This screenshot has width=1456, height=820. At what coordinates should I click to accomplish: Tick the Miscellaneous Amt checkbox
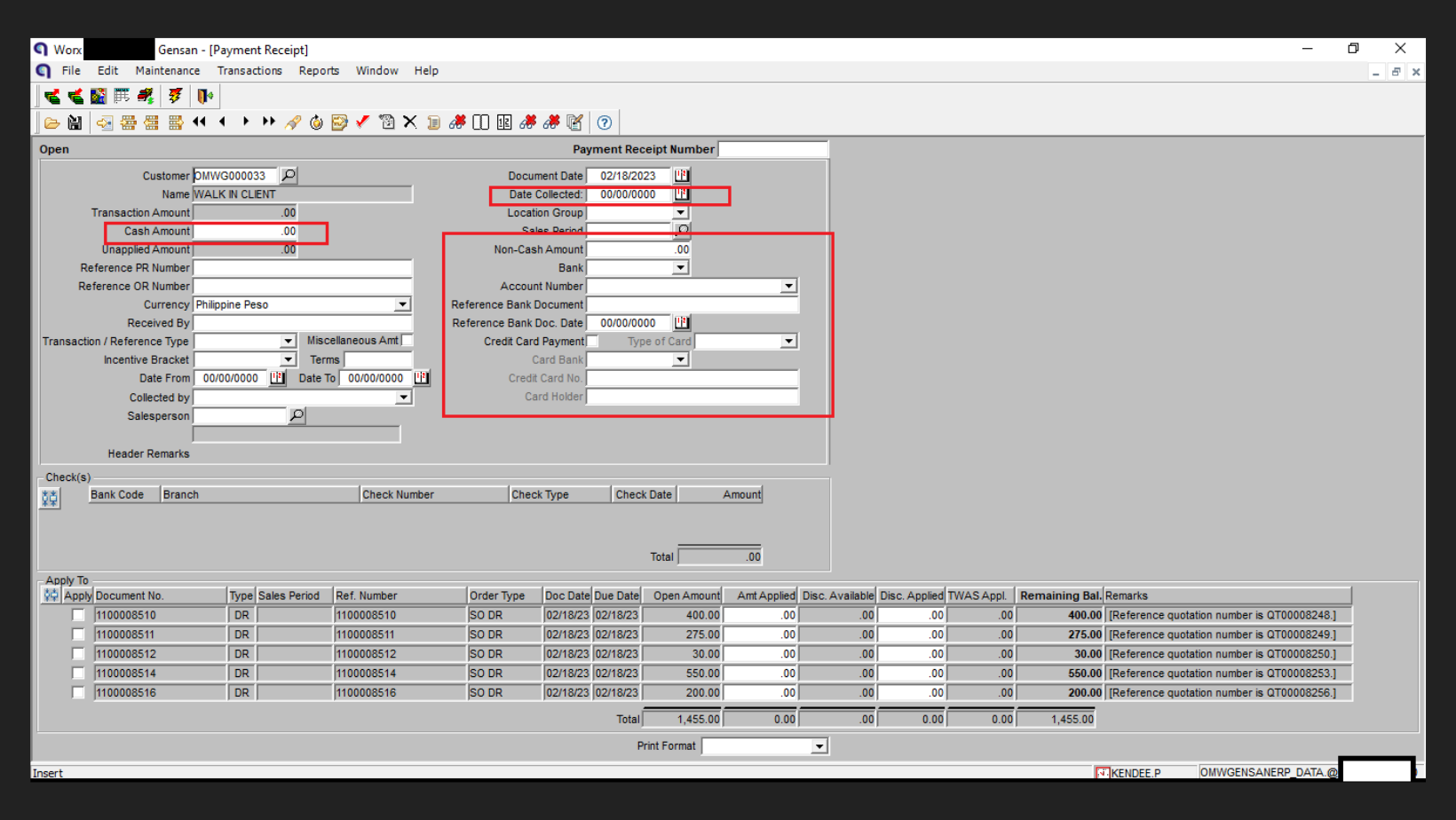coord(408,341)
